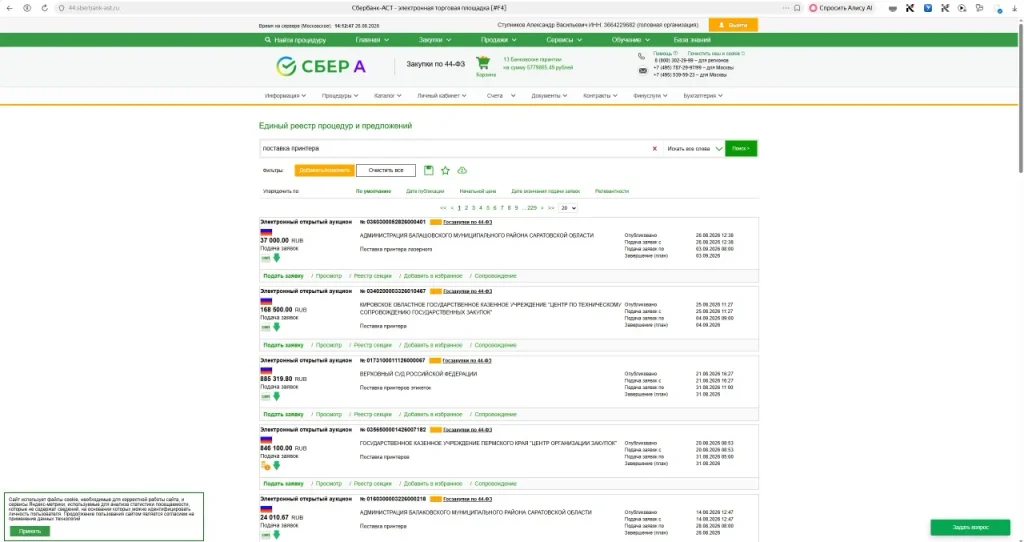Click the phone handset icon
The image size is (1024, 542).
641,57
